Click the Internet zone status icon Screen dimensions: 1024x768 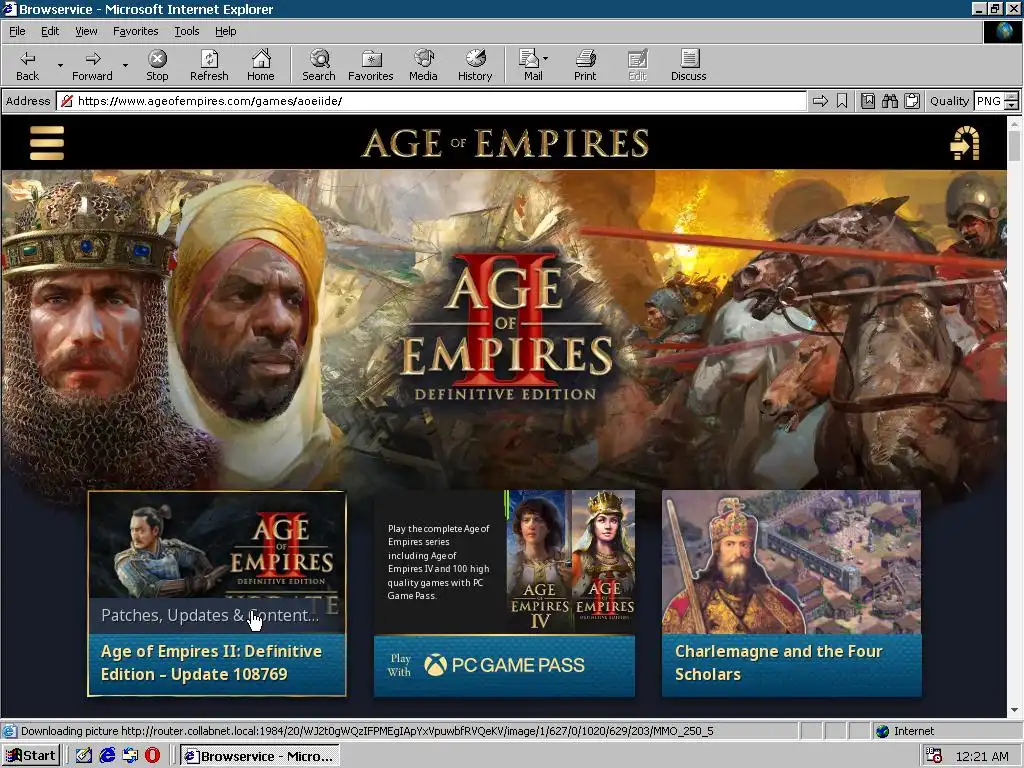coord(882,731)
